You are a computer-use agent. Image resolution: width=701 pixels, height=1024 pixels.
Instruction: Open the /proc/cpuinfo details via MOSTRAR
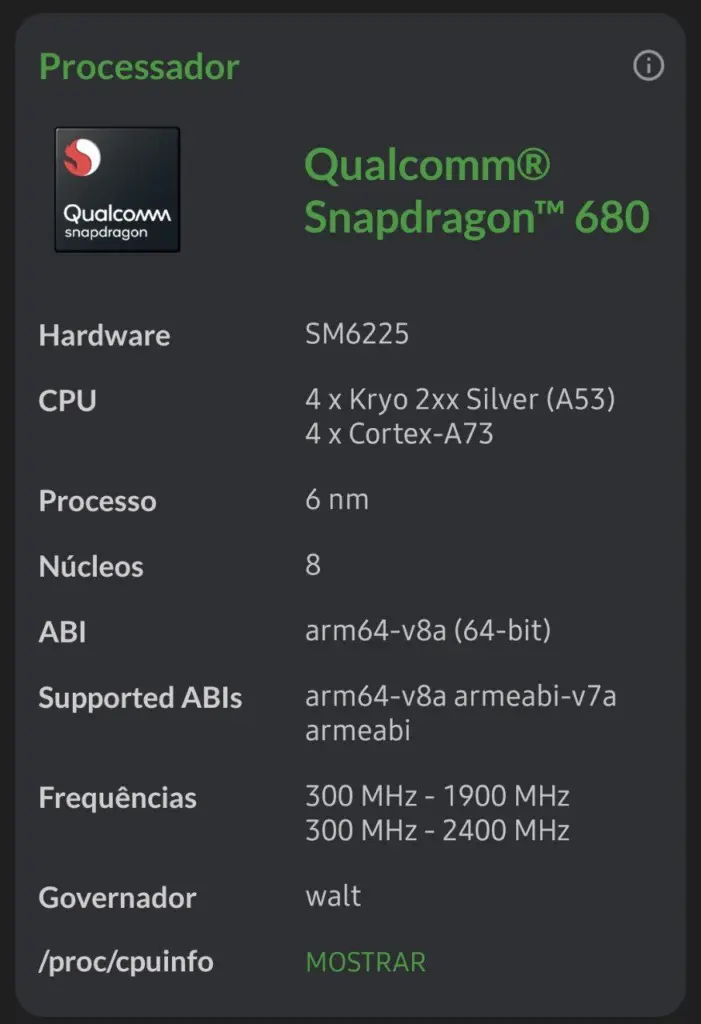click(364, 961)
